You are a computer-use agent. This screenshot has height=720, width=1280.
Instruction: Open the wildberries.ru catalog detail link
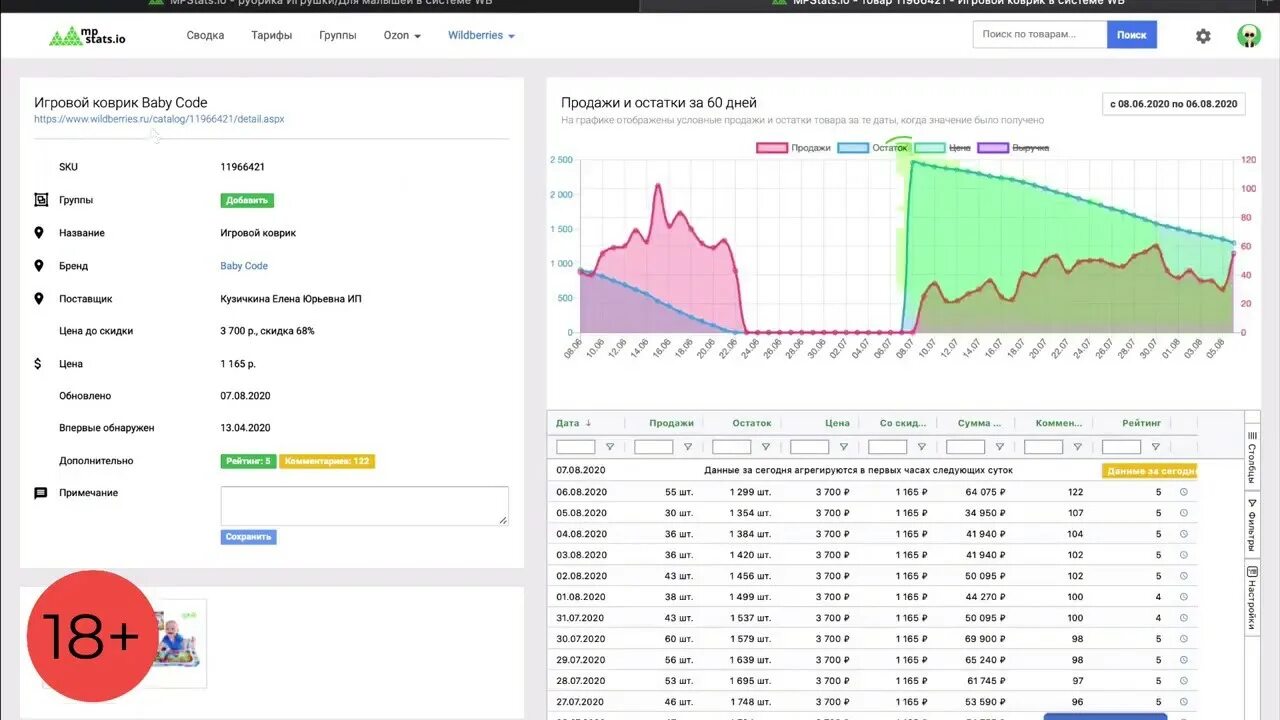(x=159, y=119)
